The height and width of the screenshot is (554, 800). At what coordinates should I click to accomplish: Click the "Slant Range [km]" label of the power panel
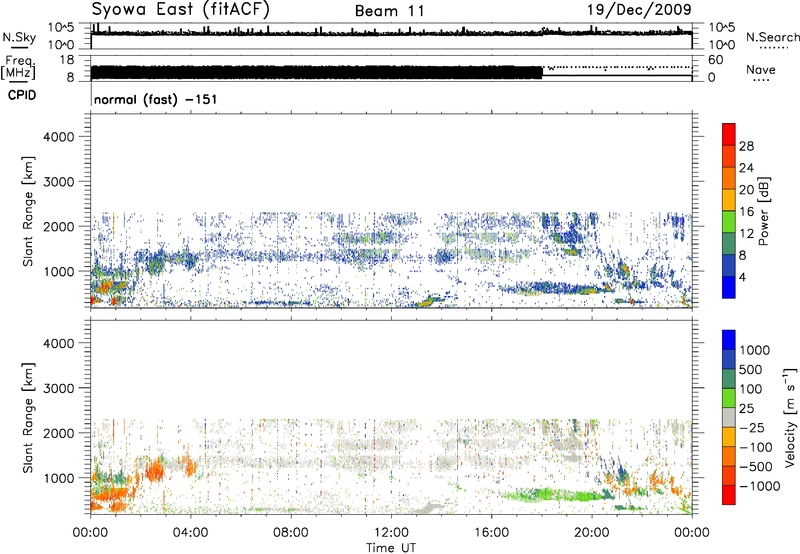click(28, 211)
